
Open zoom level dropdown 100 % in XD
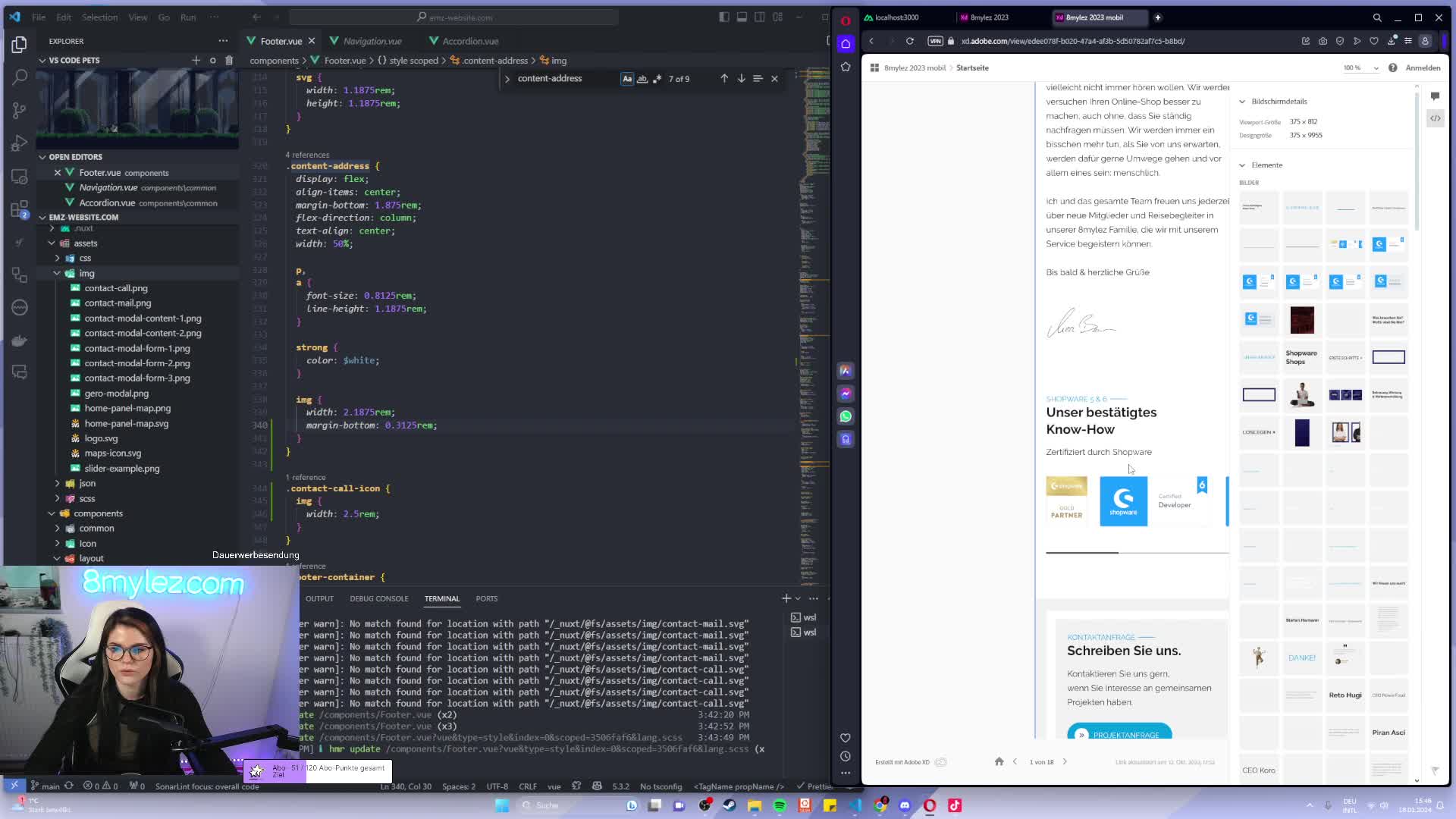pos(1360,68)
